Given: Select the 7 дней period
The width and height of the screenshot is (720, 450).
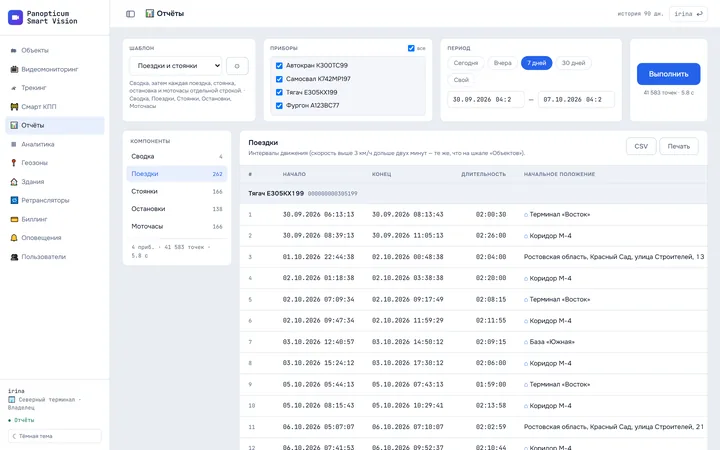Looking at the screenshot, I should pos(536,63).
